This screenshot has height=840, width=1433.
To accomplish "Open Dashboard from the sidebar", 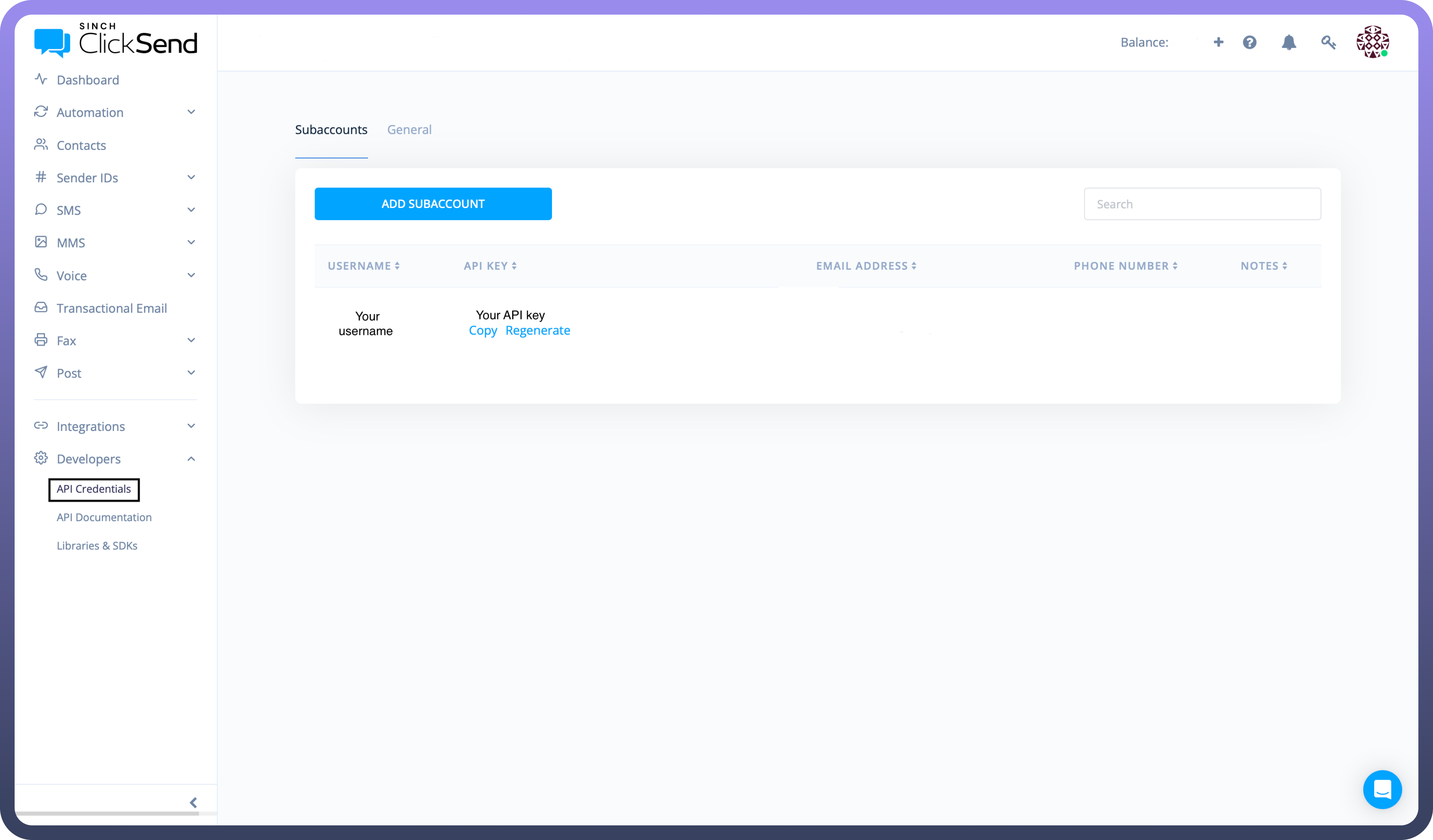I will pyautogui.click(x=88, y=80).
